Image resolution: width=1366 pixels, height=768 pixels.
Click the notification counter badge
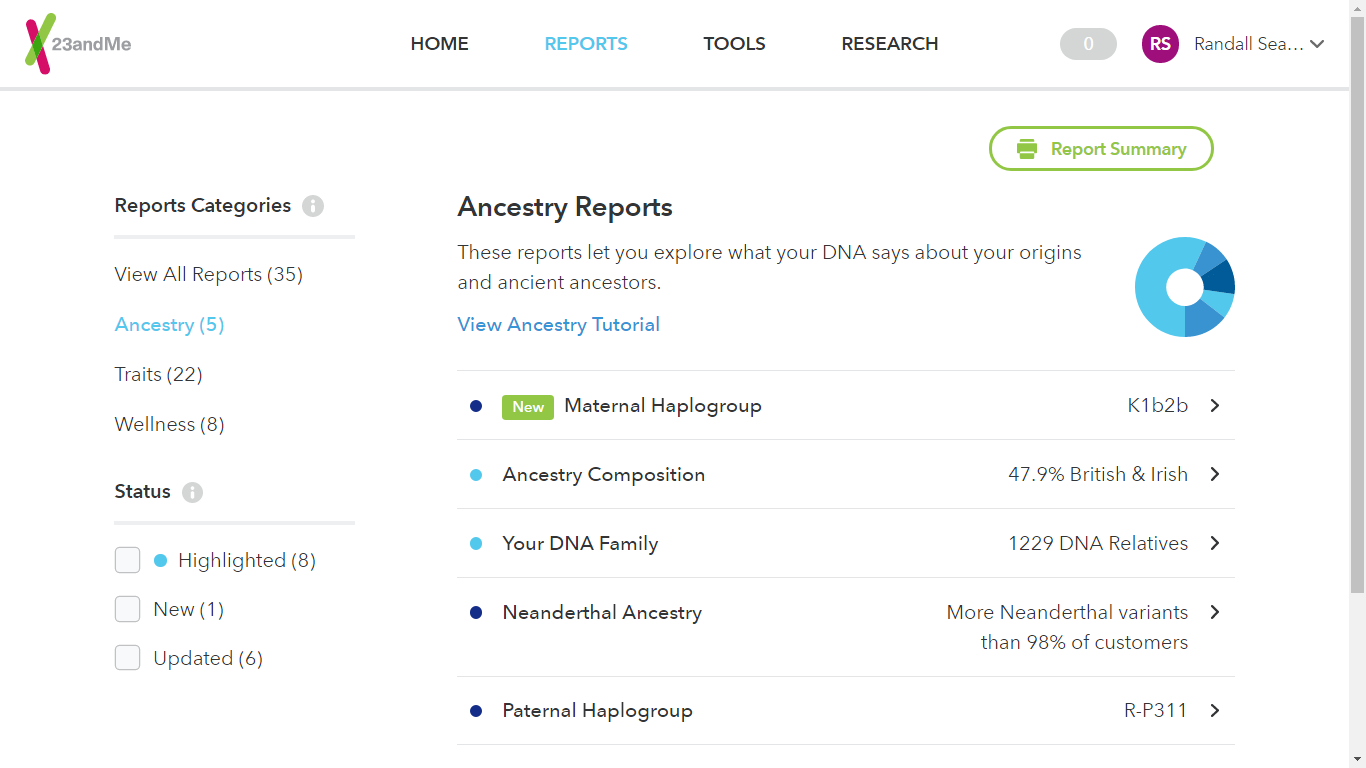[x=1088, y=44]
